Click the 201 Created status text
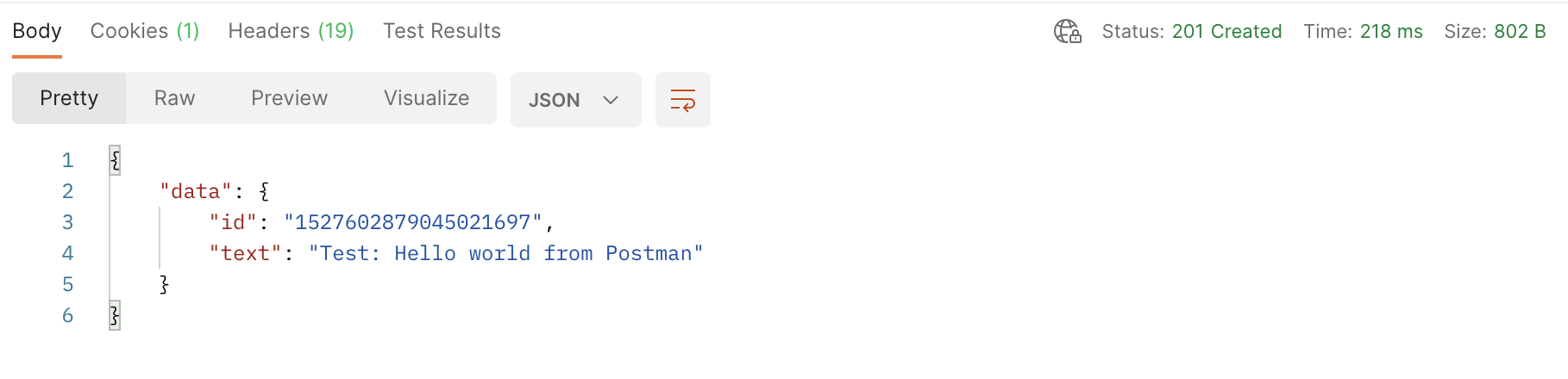1568x379 pixels. (x=1226, y=32)
